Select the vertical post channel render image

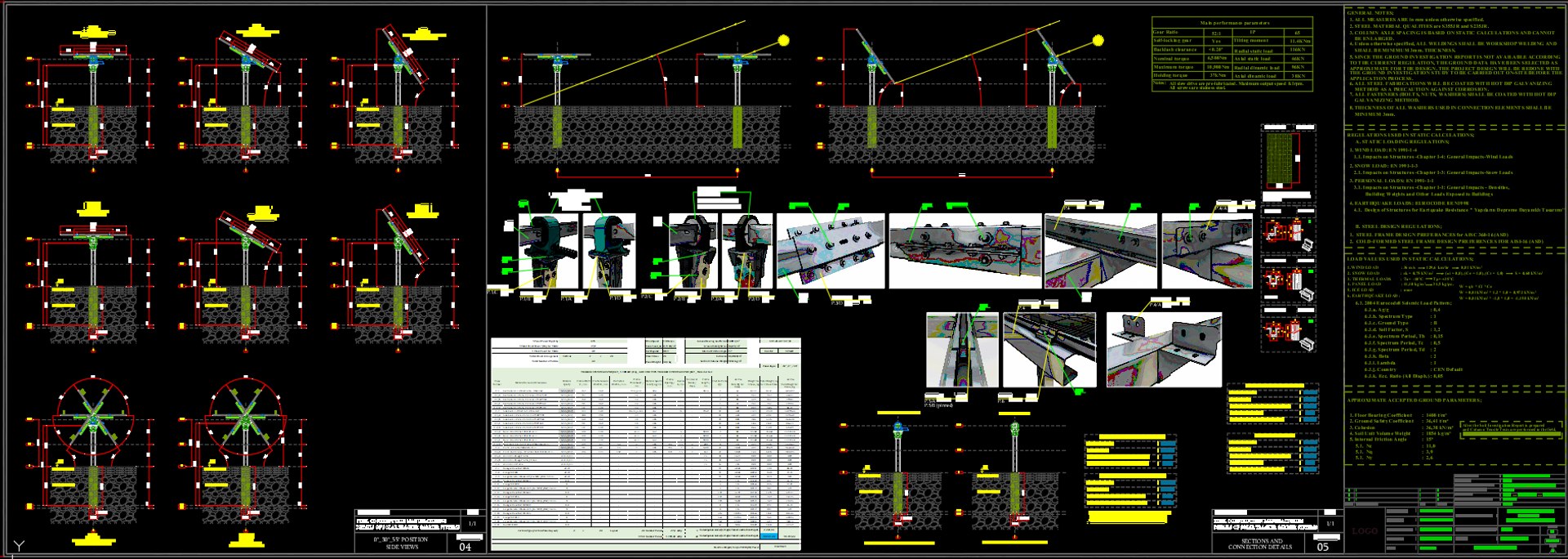(962, 349)
